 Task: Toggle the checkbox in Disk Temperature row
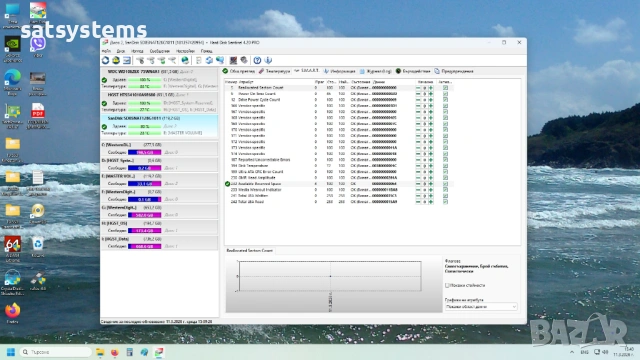445,166
